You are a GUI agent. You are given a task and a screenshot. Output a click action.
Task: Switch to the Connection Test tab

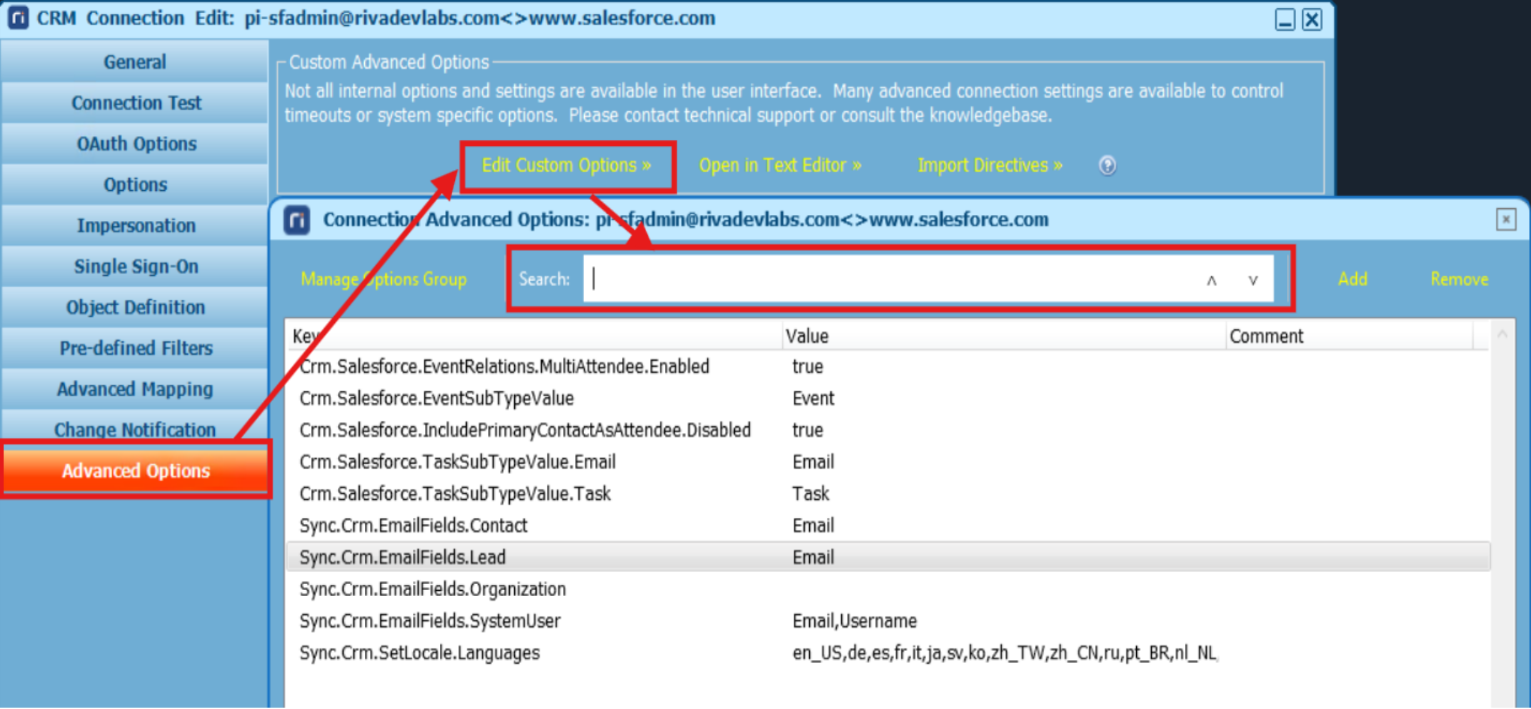[x=135, y=103]
